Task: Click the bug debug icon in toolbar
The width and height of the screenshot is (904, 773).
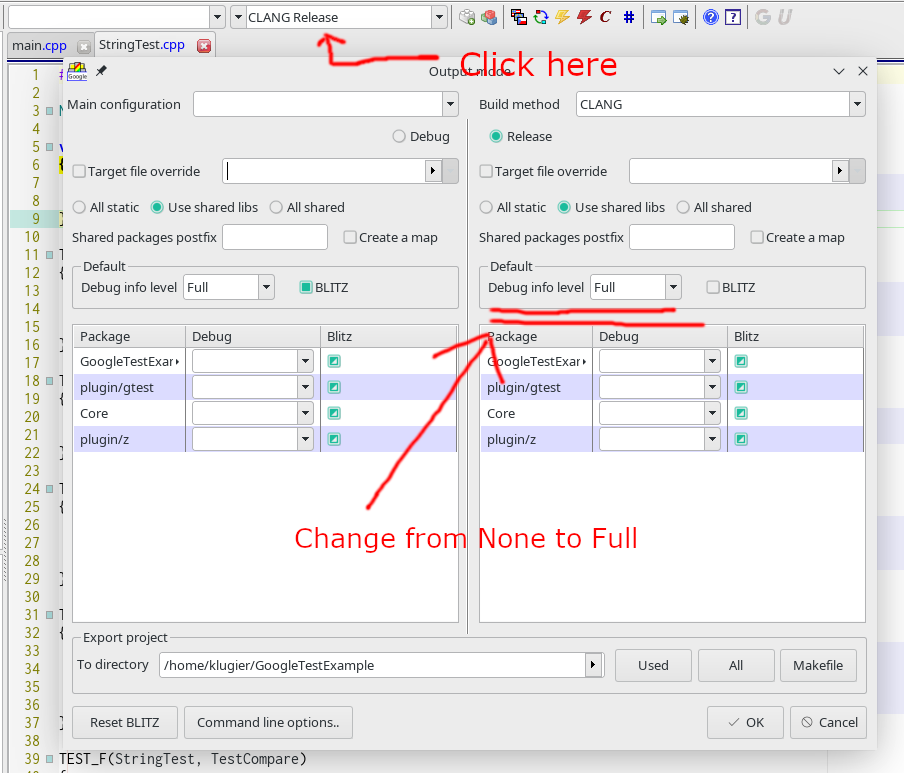Action: coord(681,17)
